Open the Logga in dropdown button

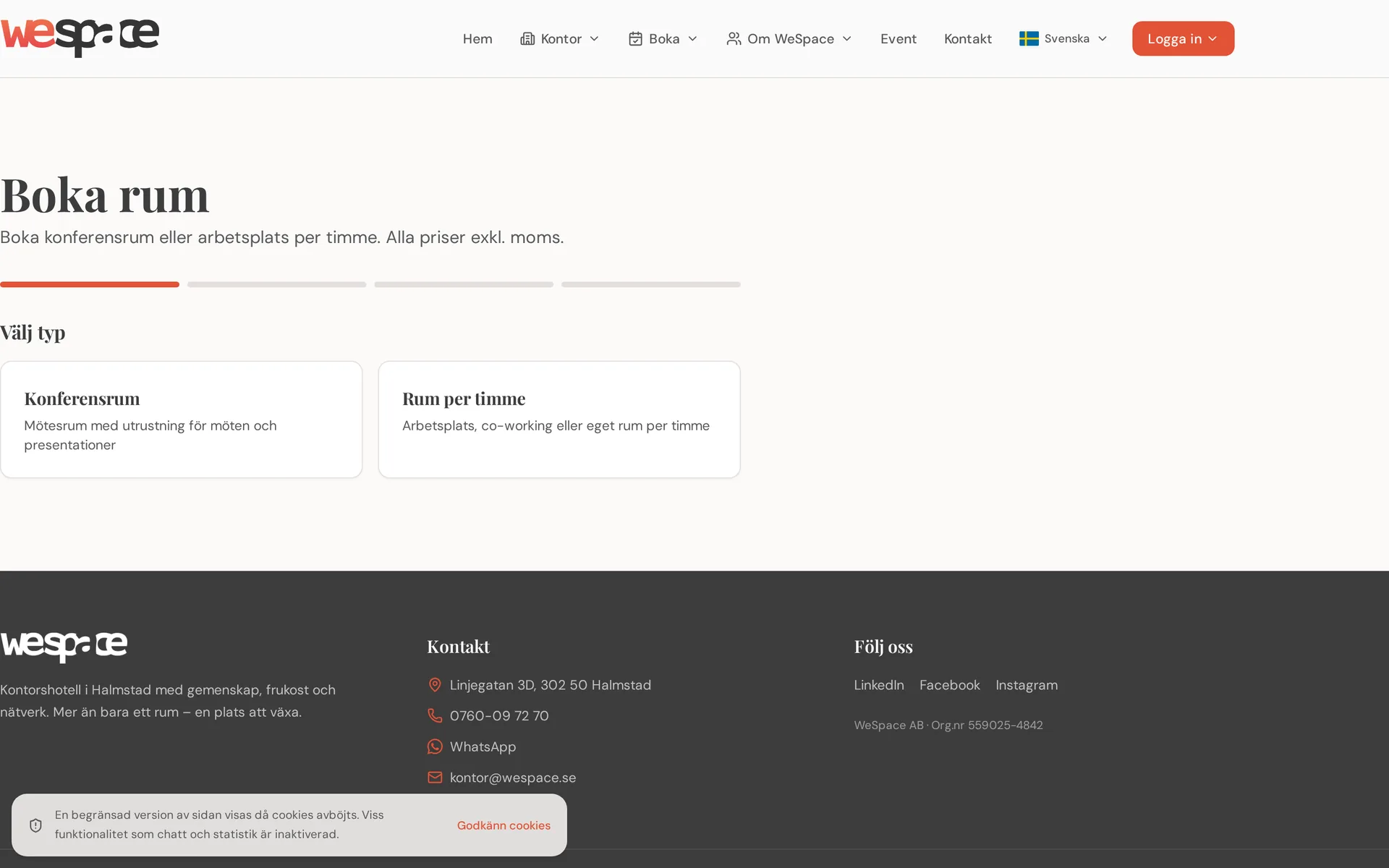click(x=1183, y=38)
